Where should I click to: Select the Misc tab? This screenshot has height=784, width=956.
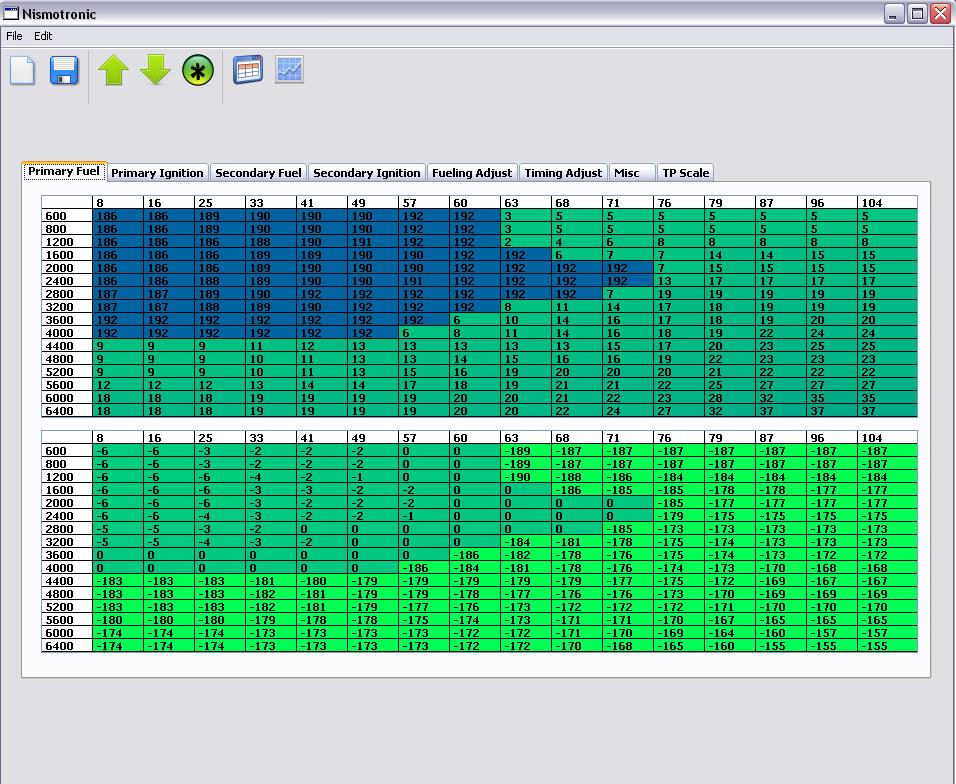click(x=632, y=173)
